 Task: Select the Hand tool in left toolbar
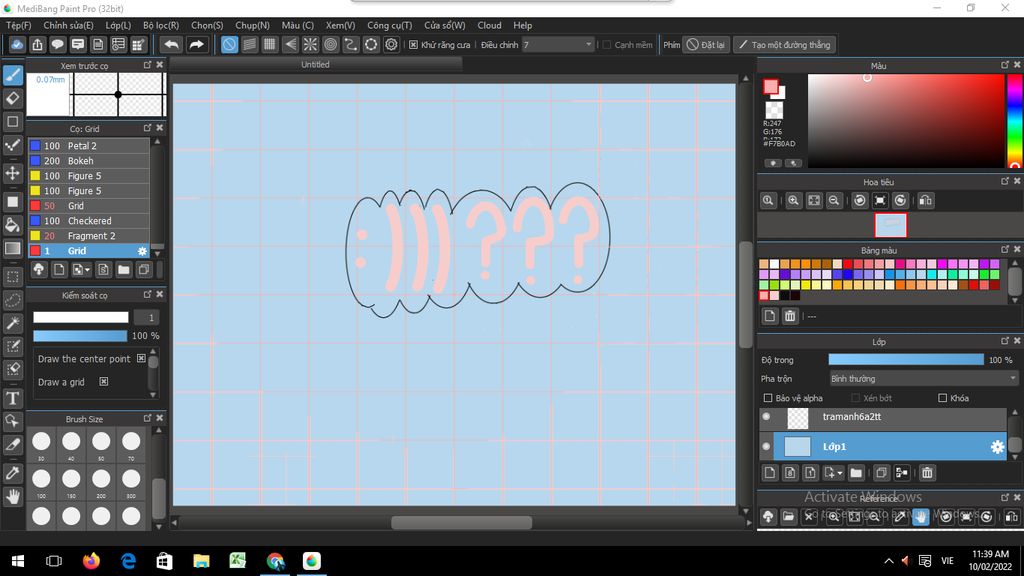(12, 497)
